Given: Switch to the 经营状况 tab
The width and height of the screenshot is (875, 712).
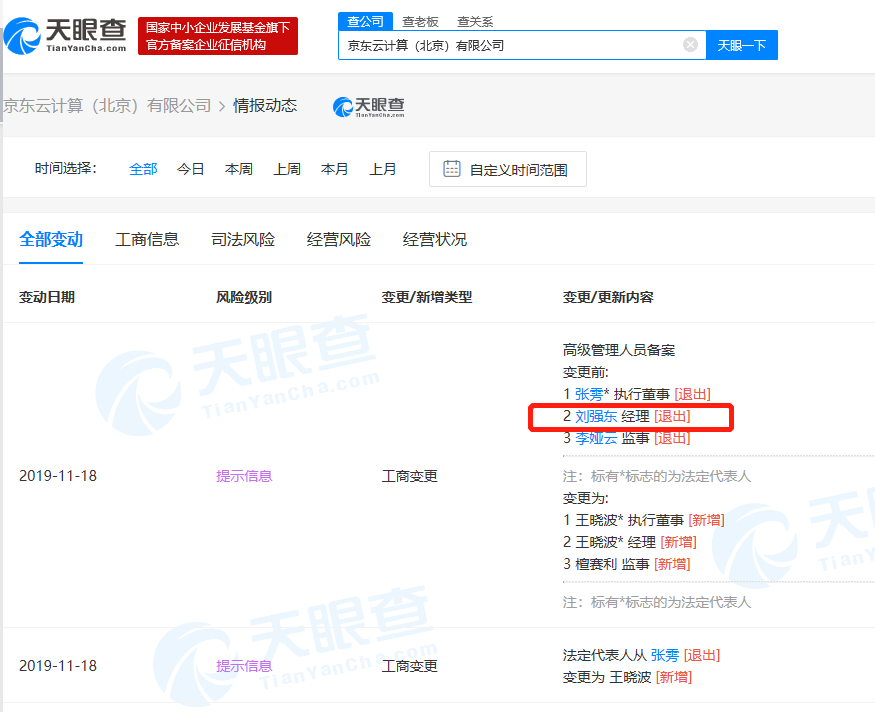Looking at the screenshot, I should coord(435,240).
